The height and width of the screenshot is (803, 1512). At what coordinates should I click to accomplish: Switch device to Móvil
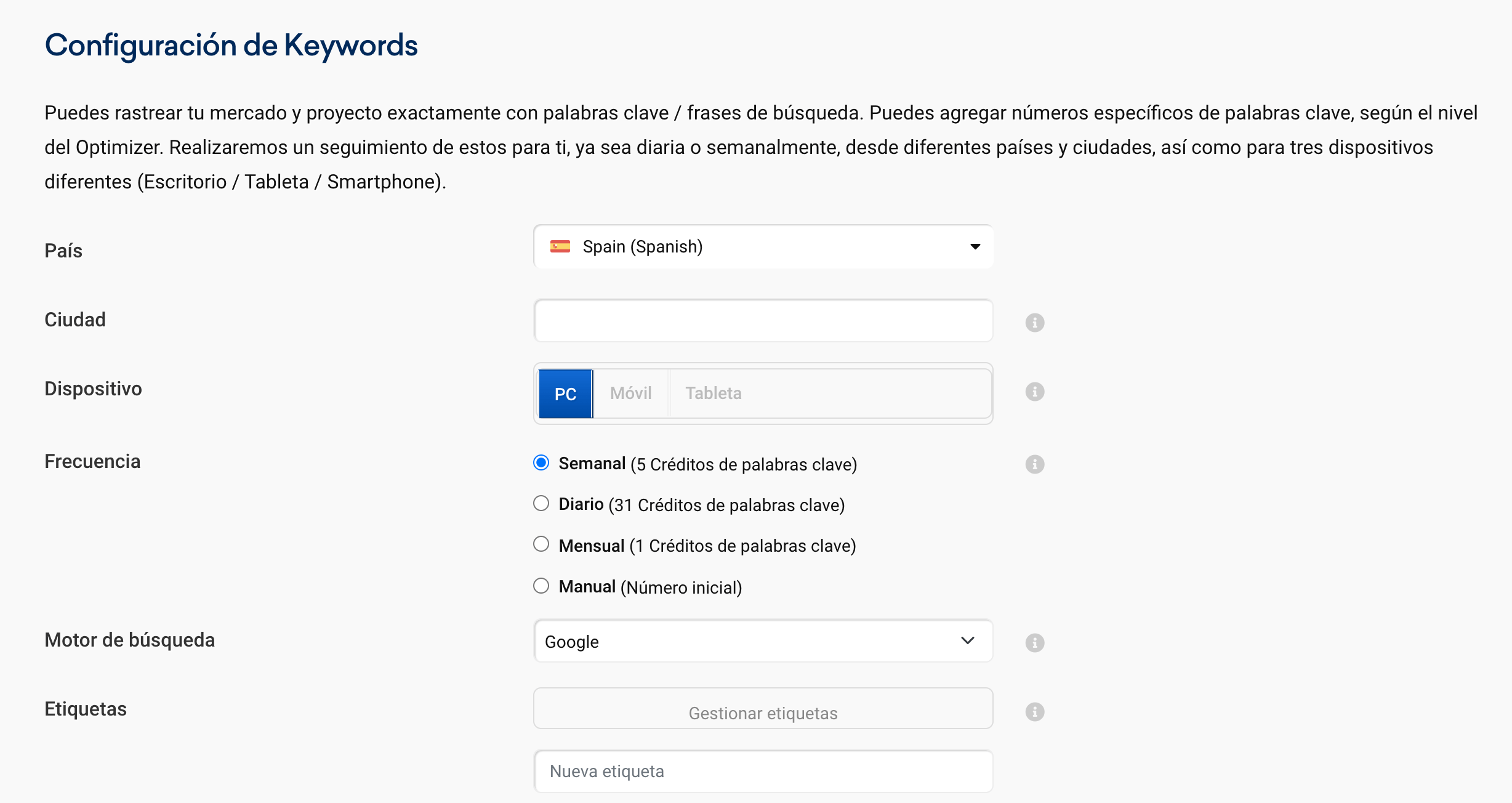630,393
